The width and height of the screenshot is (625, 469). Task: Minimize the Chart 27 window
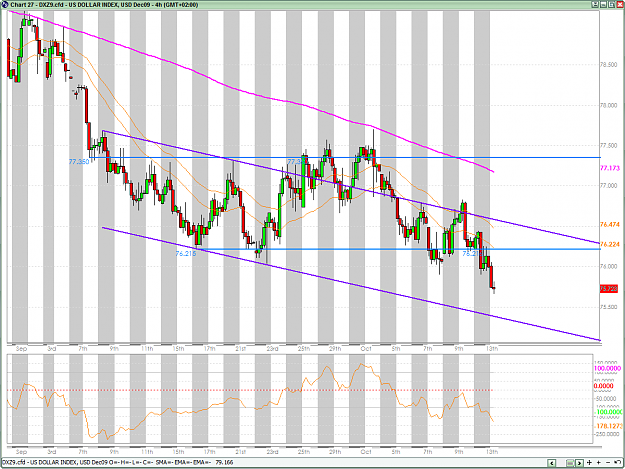(603, 4)
